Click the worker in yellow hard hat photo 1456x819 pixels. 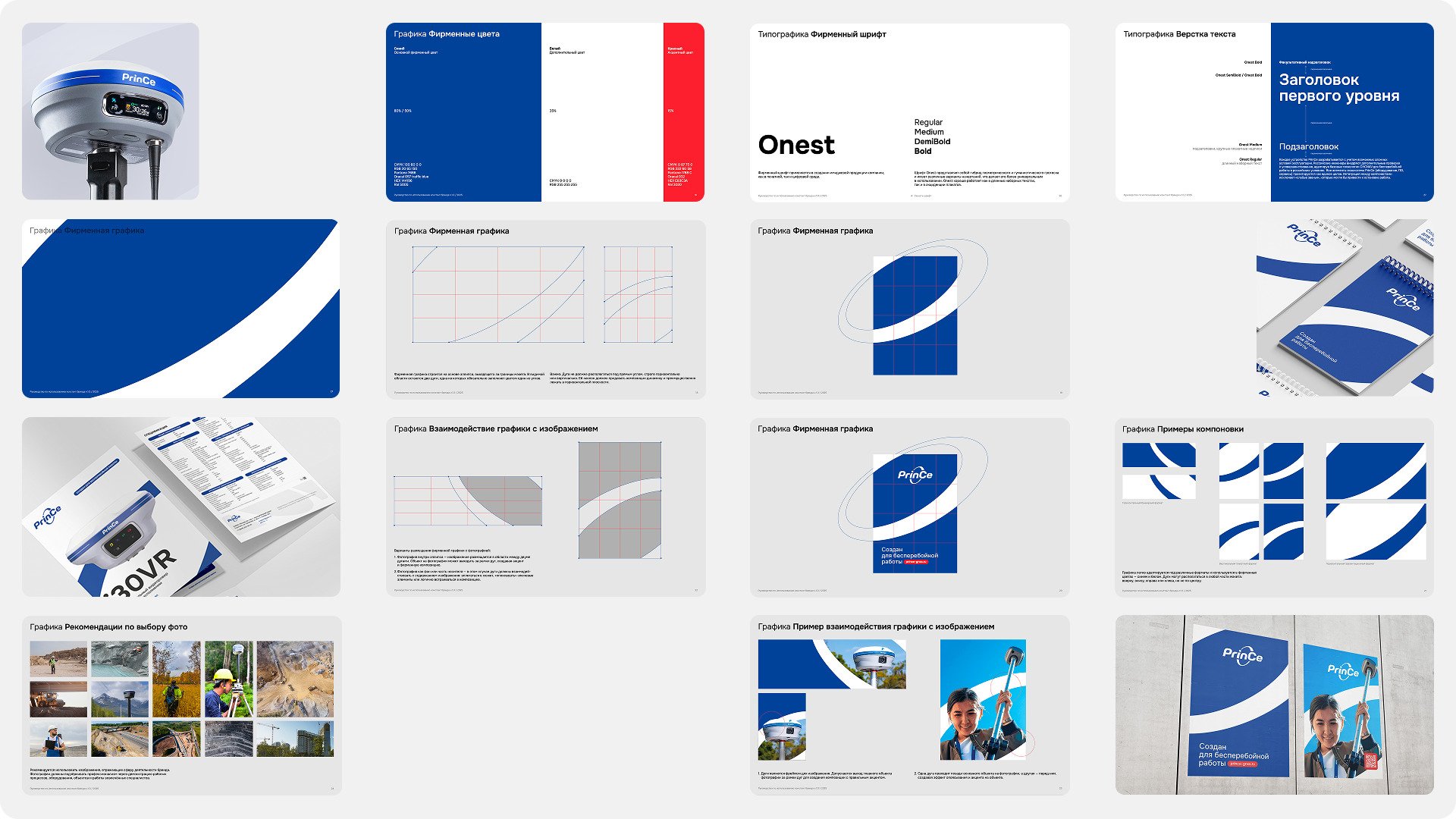click(228, 679)
